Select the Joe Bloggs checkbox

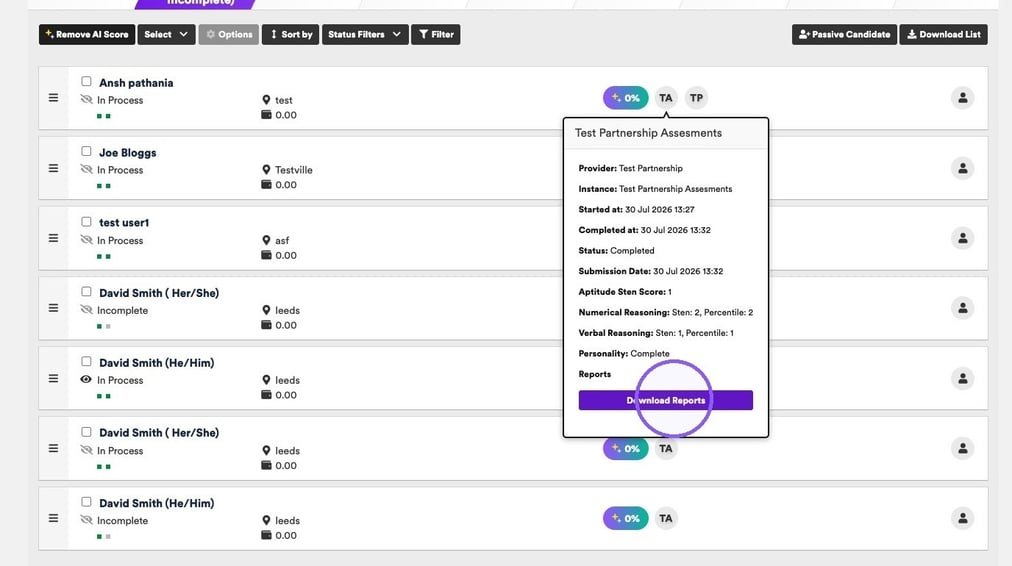click(x=86, y=151)
